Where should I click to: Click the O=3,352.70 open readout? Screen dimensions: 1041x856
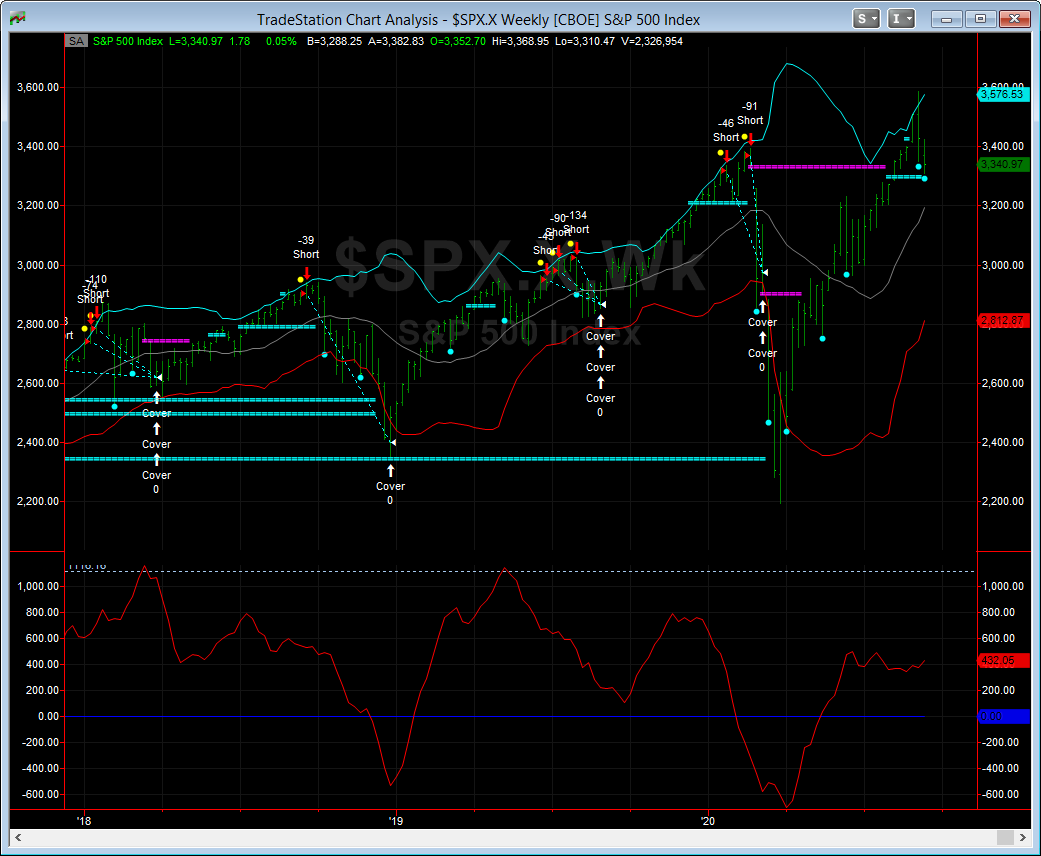click(457, 41)
